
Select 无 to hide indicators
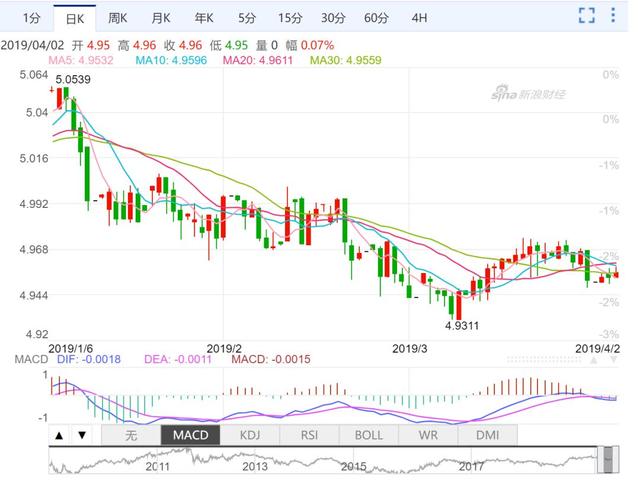tap(131, 435)
